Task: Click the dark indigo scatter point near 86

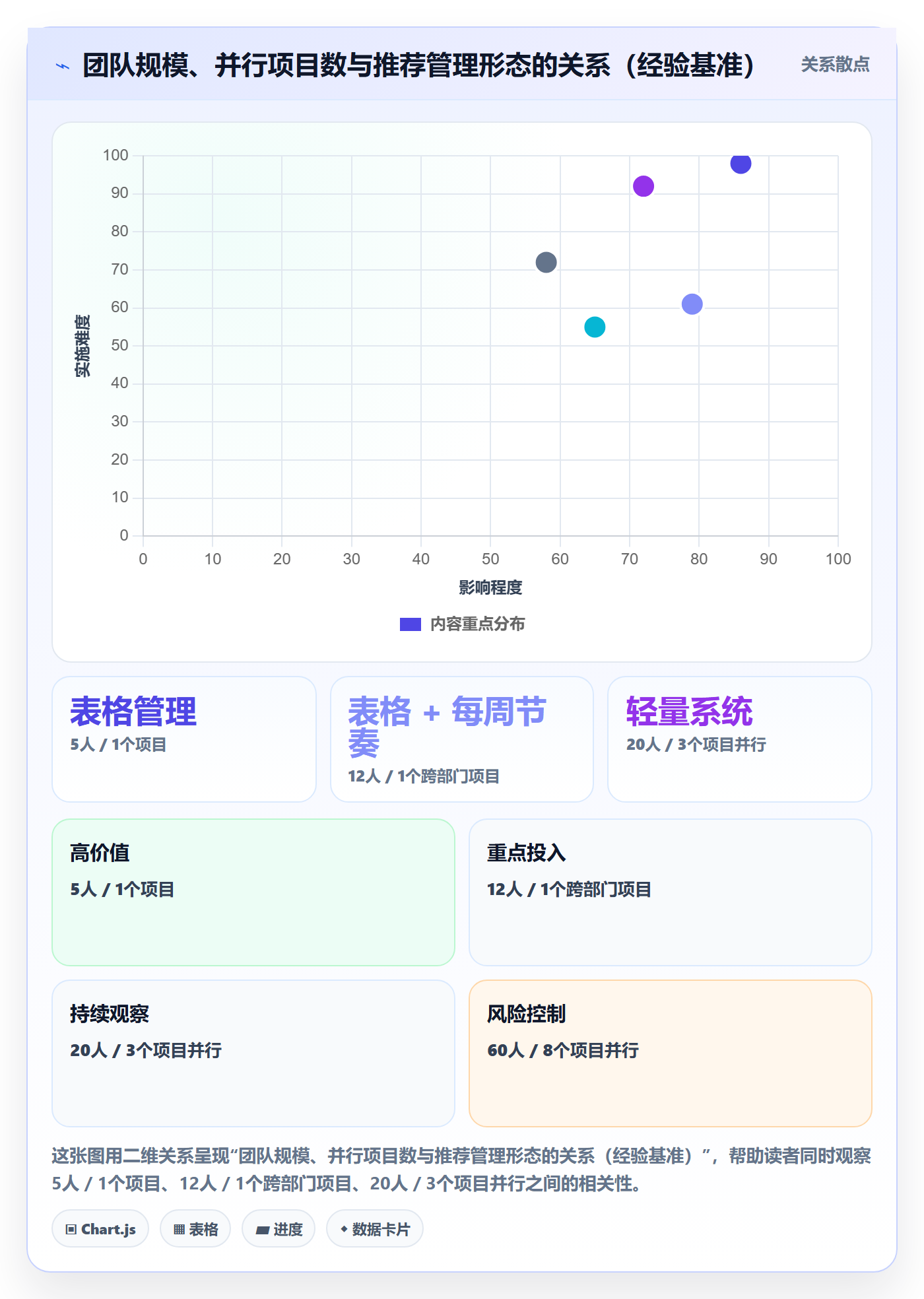Action: click(x=741, y=163)
